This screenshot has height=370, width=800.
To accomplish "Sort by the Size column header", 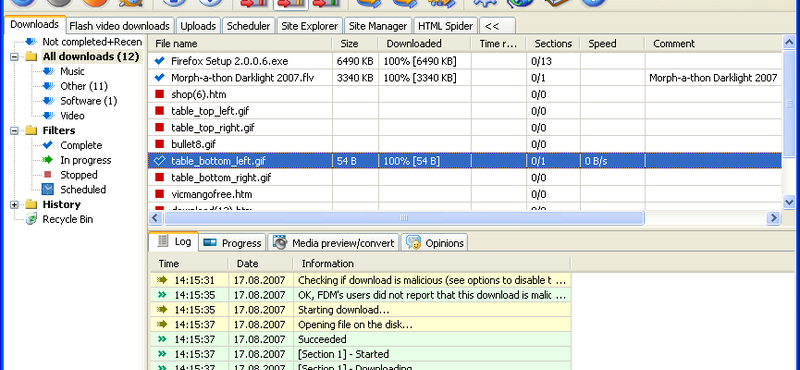I will 355,44.
